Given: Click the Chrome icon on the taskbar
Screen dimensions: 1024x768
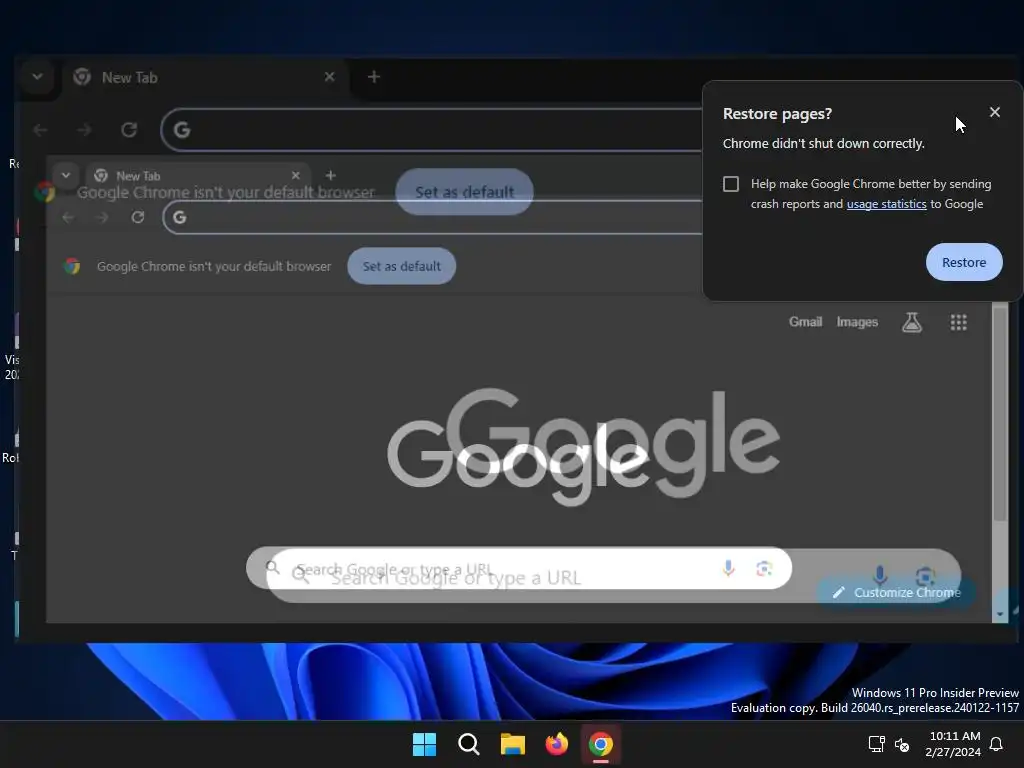Looking at the screenshot, I should [x=601, y=744].
